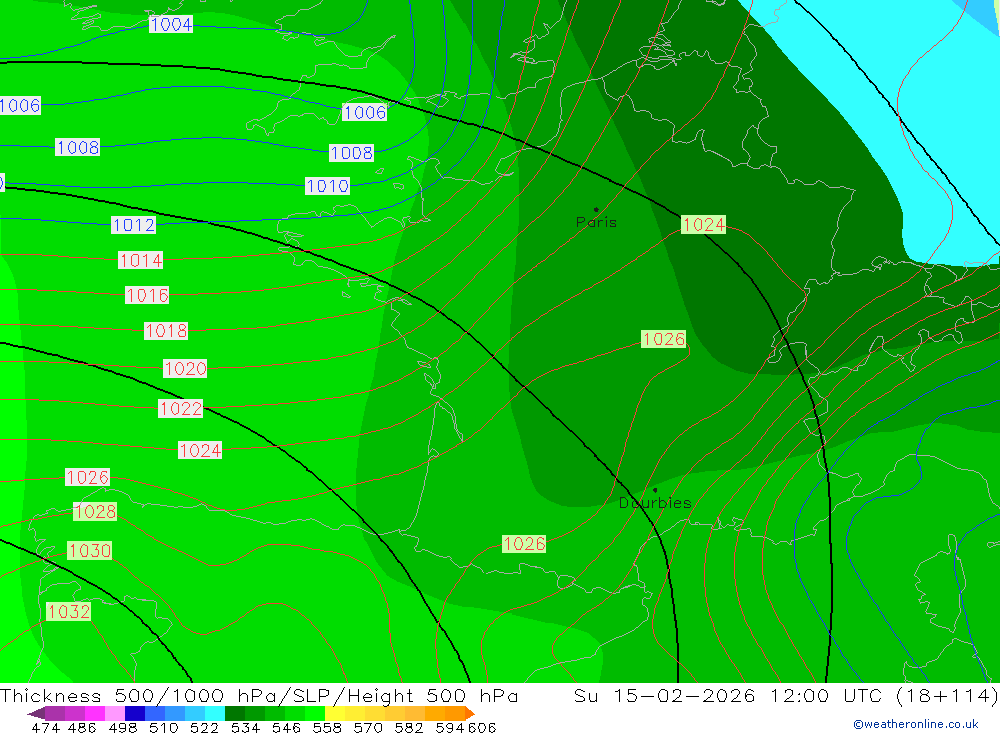Click the 1032 isobar label
Image resolution: width=1000 pixels, height=733 pixels.
(x=69, y=612)
